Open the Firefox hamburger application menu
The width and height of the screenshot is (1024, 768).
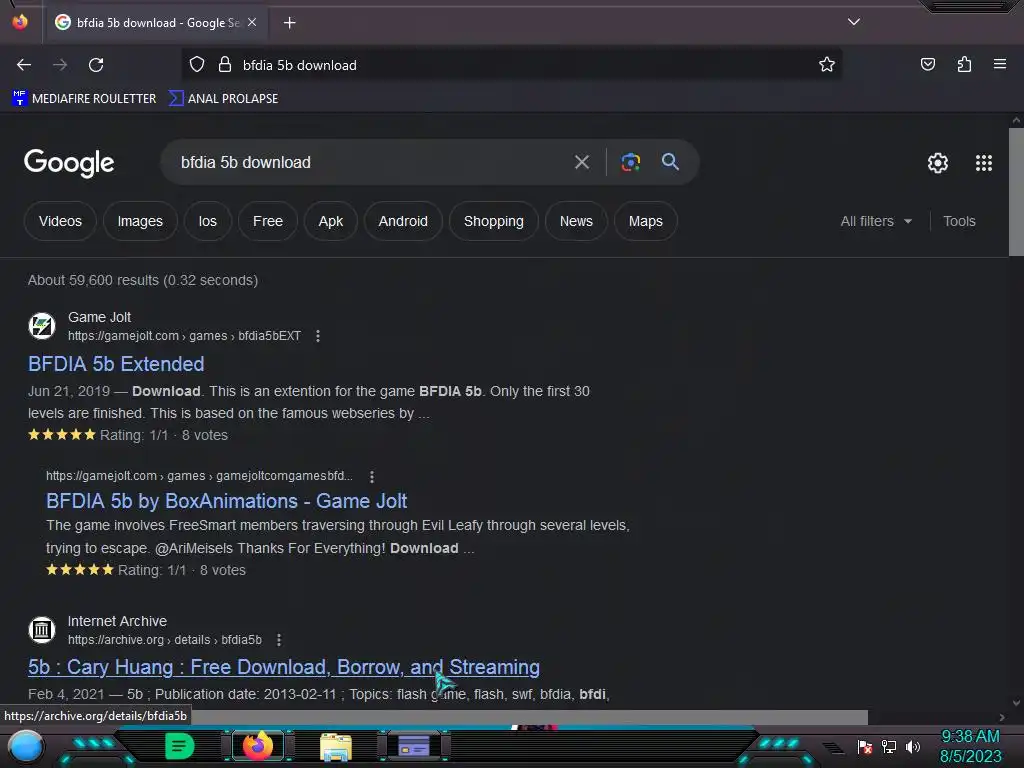click(x=999, y=64)
